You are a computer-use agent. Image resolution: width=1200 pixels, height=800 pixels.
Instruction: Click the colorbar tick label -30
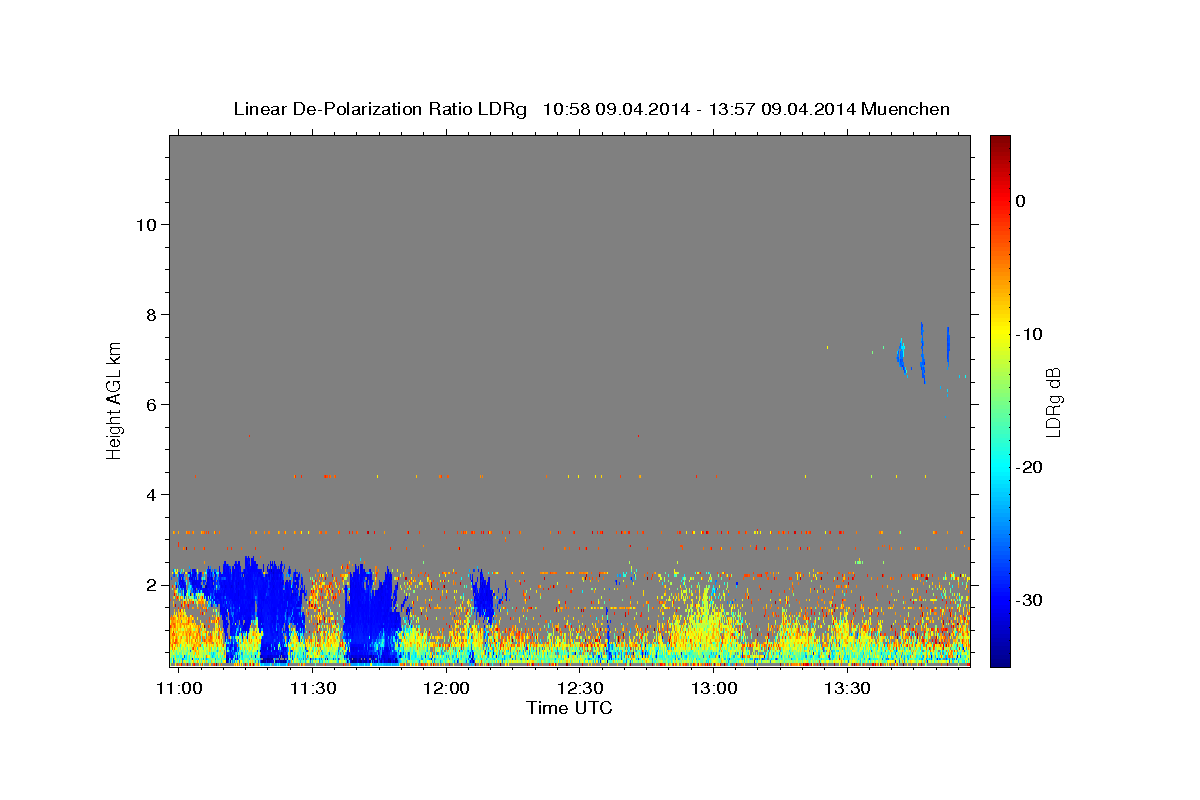point(1030,600)
